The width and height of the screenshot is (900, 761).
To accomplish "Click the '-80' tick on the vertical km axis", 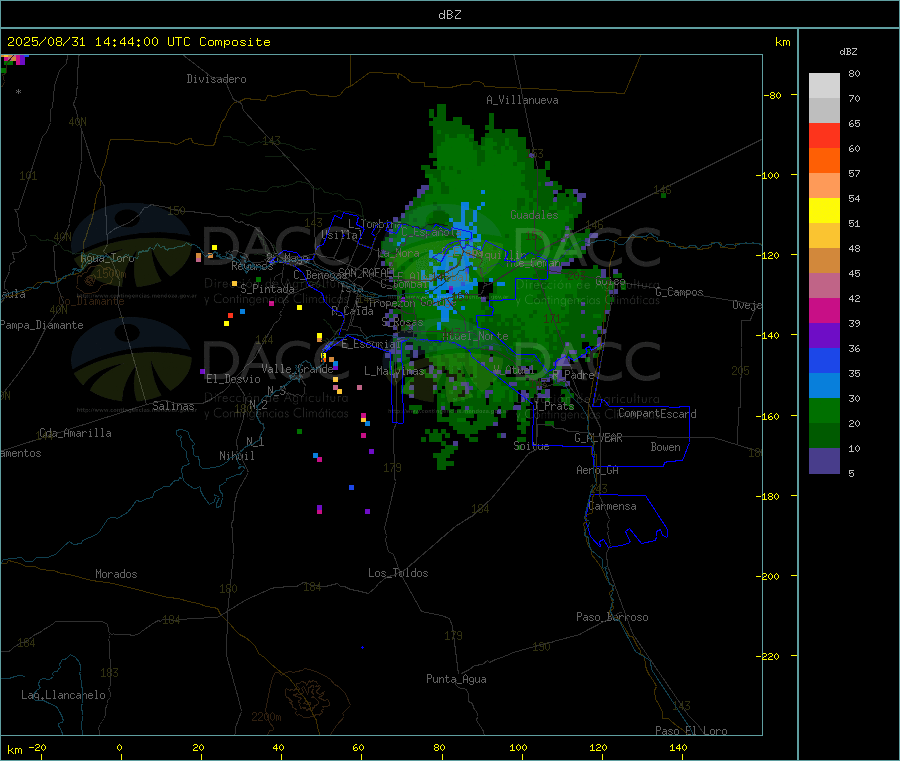I will pos(772,95).
